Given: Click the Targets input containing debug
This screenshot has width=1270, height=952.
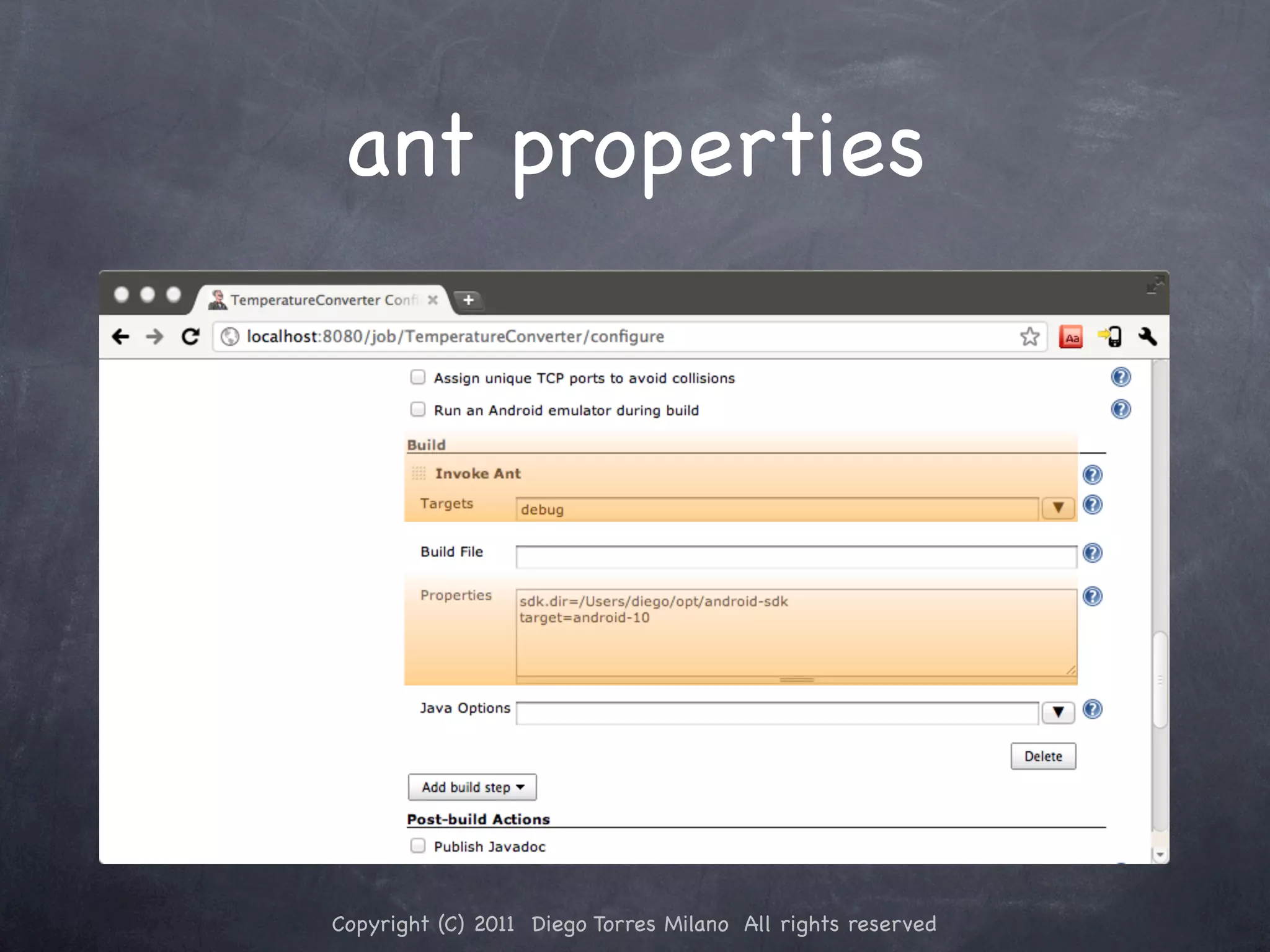Looking at the screenshot, I should pos(777,509).
